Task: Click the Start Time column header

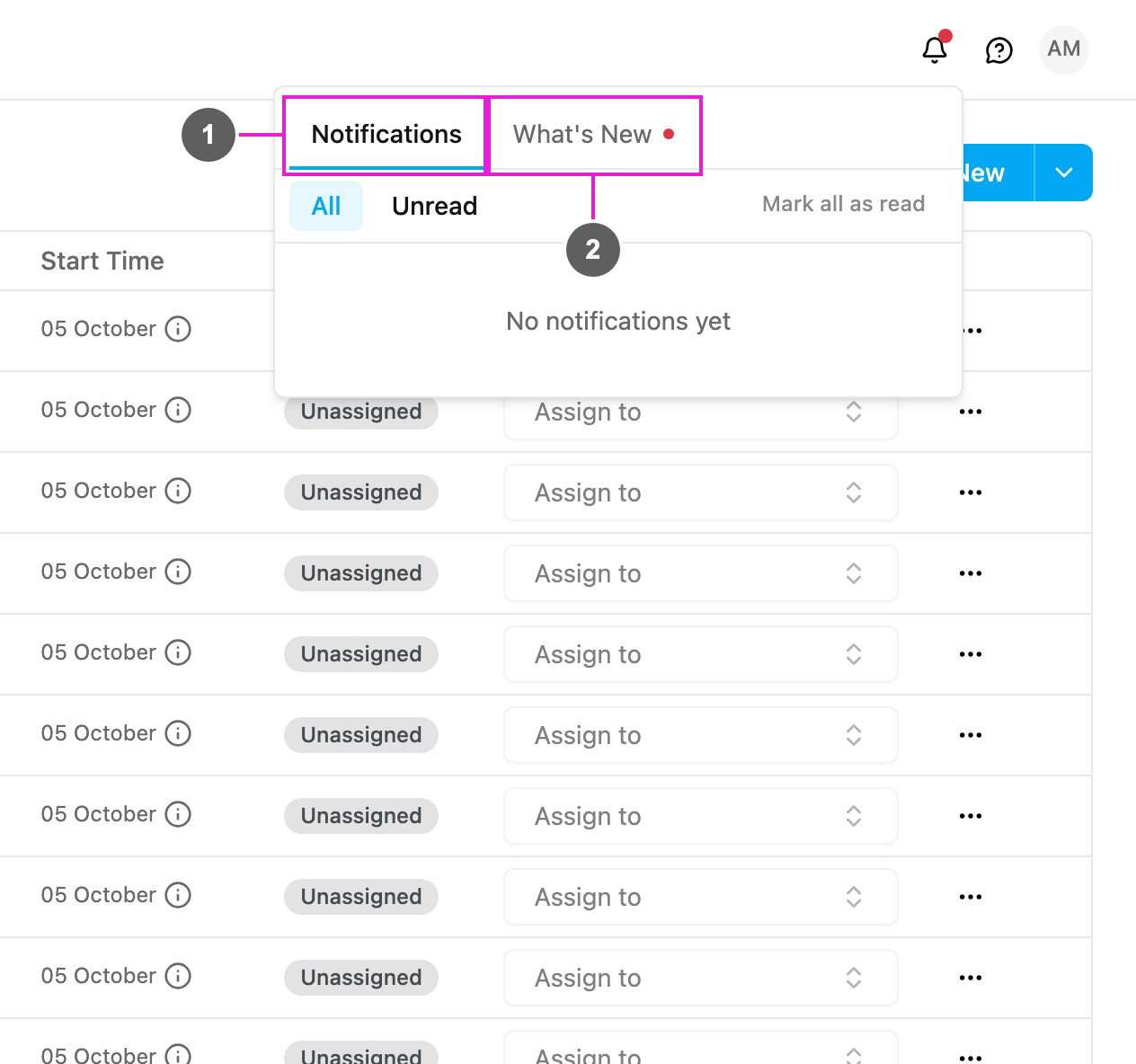Action: 102,261
